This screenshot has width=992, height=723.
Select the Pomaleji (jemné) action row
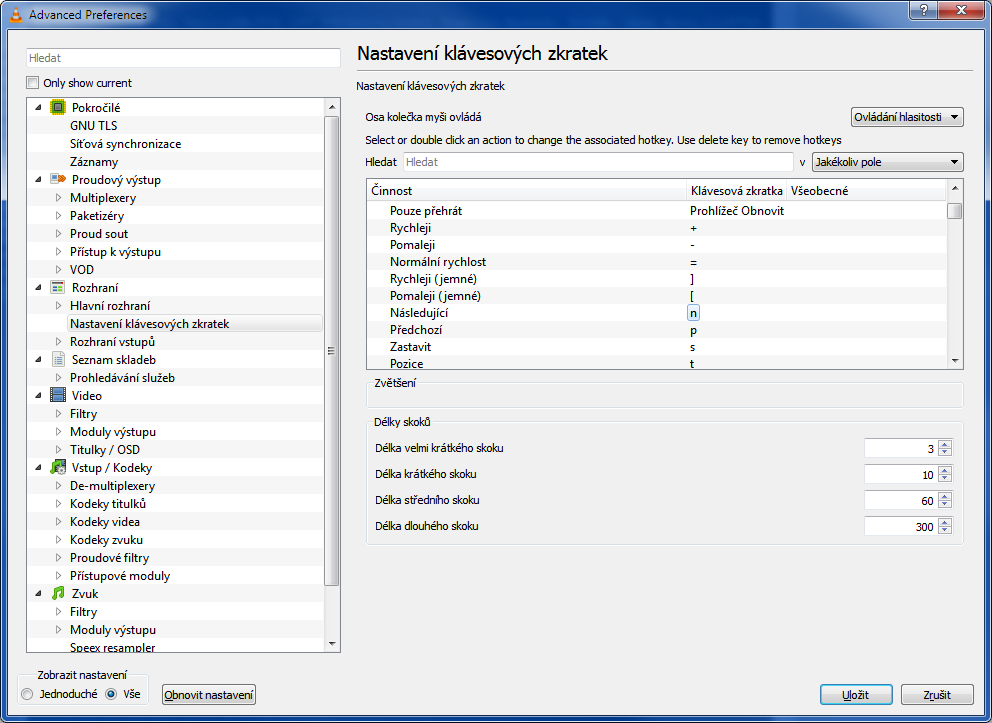pyautogui.click(x=656, y=296)
